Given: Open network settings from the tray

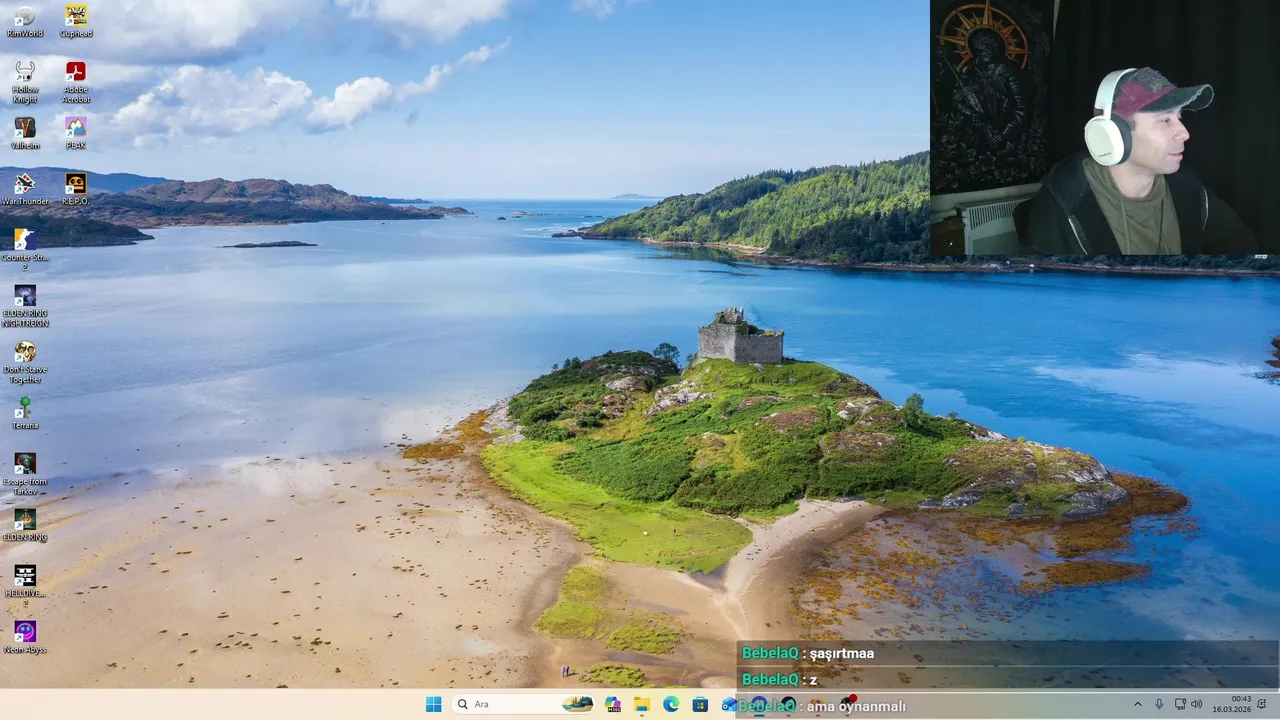Looking at the screenshot, I should point(1180,704).
